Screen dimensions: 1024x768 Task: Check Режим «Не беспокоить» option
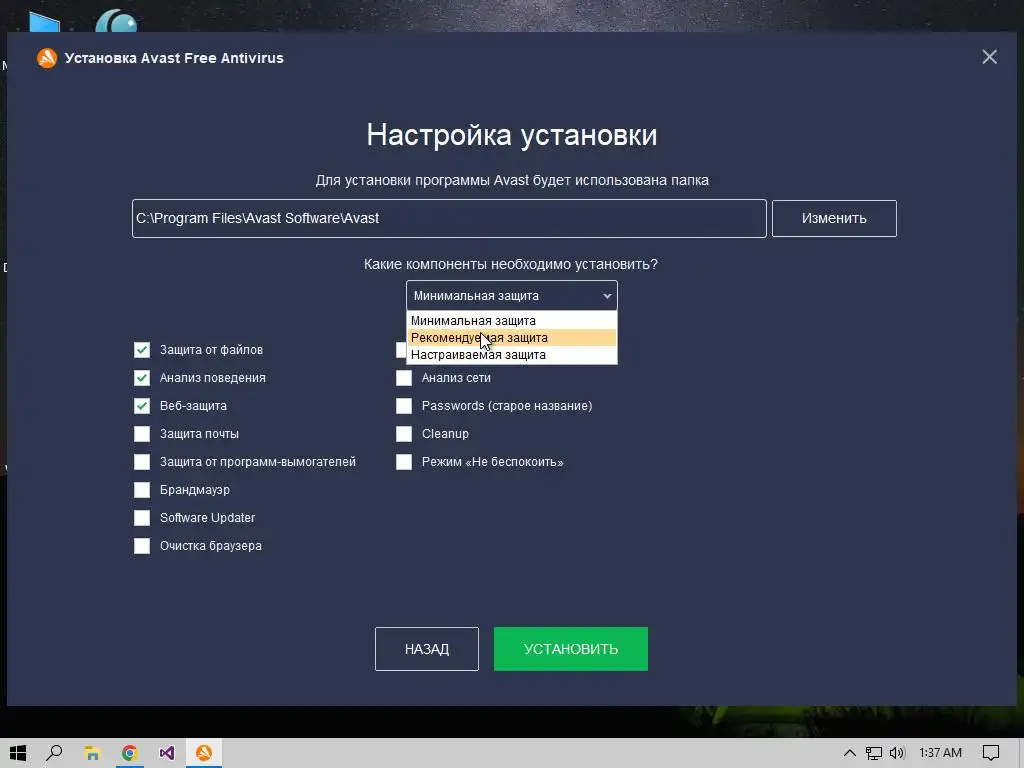[x=404, y=462]
